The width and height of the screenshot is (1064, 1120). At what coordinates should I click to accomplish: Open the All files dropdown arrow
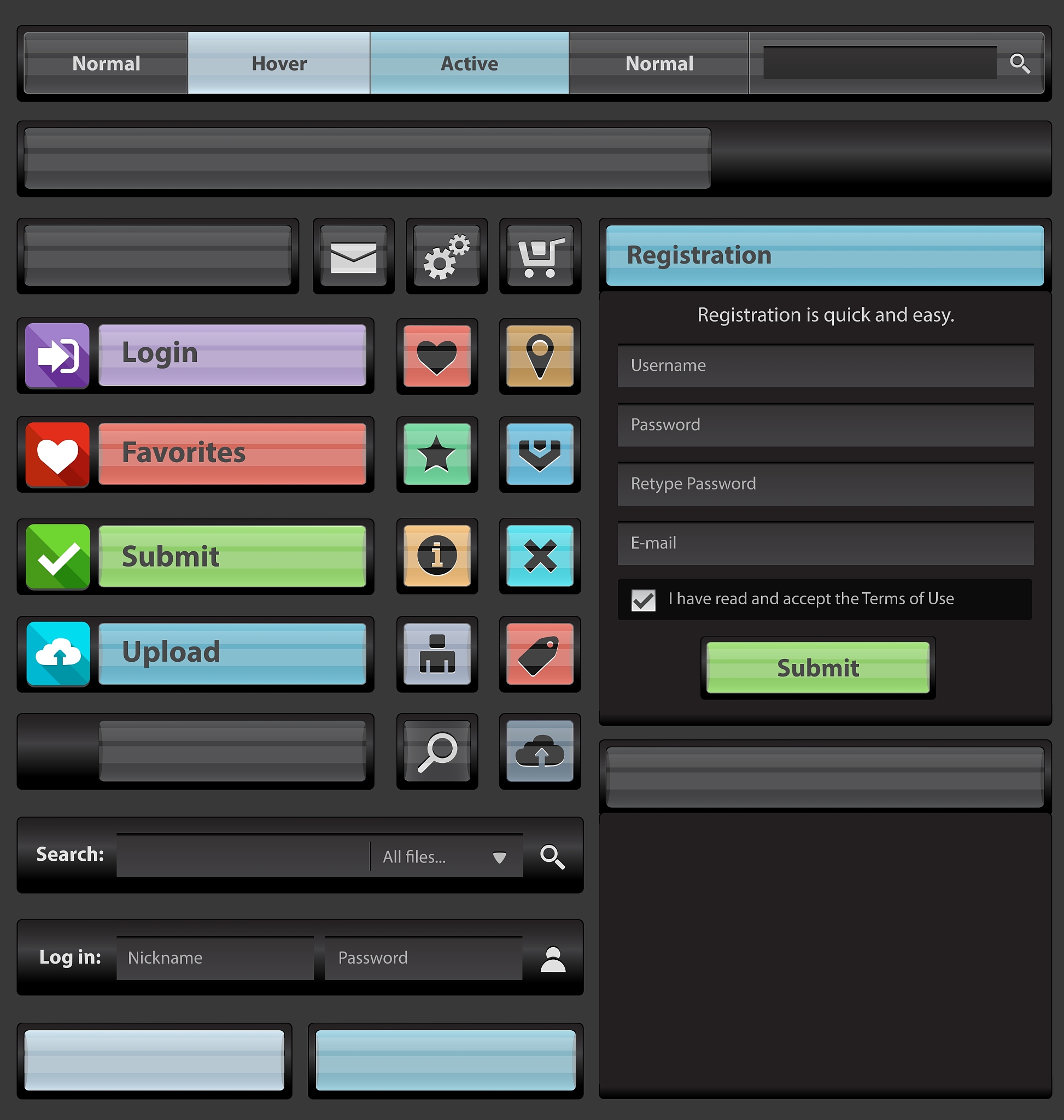499,857
